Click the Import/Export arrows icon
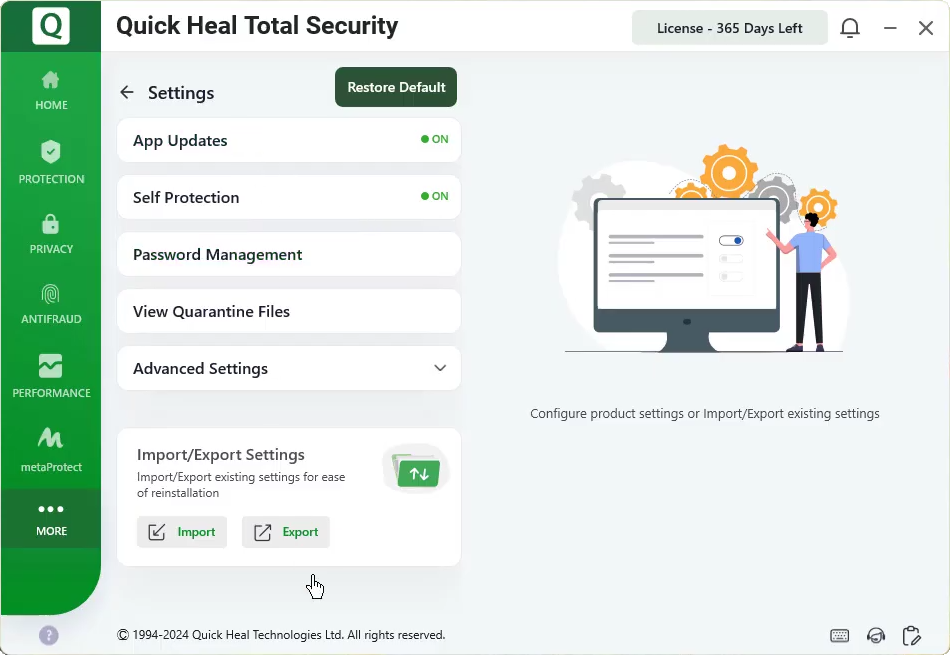 (x=415, y=469)
